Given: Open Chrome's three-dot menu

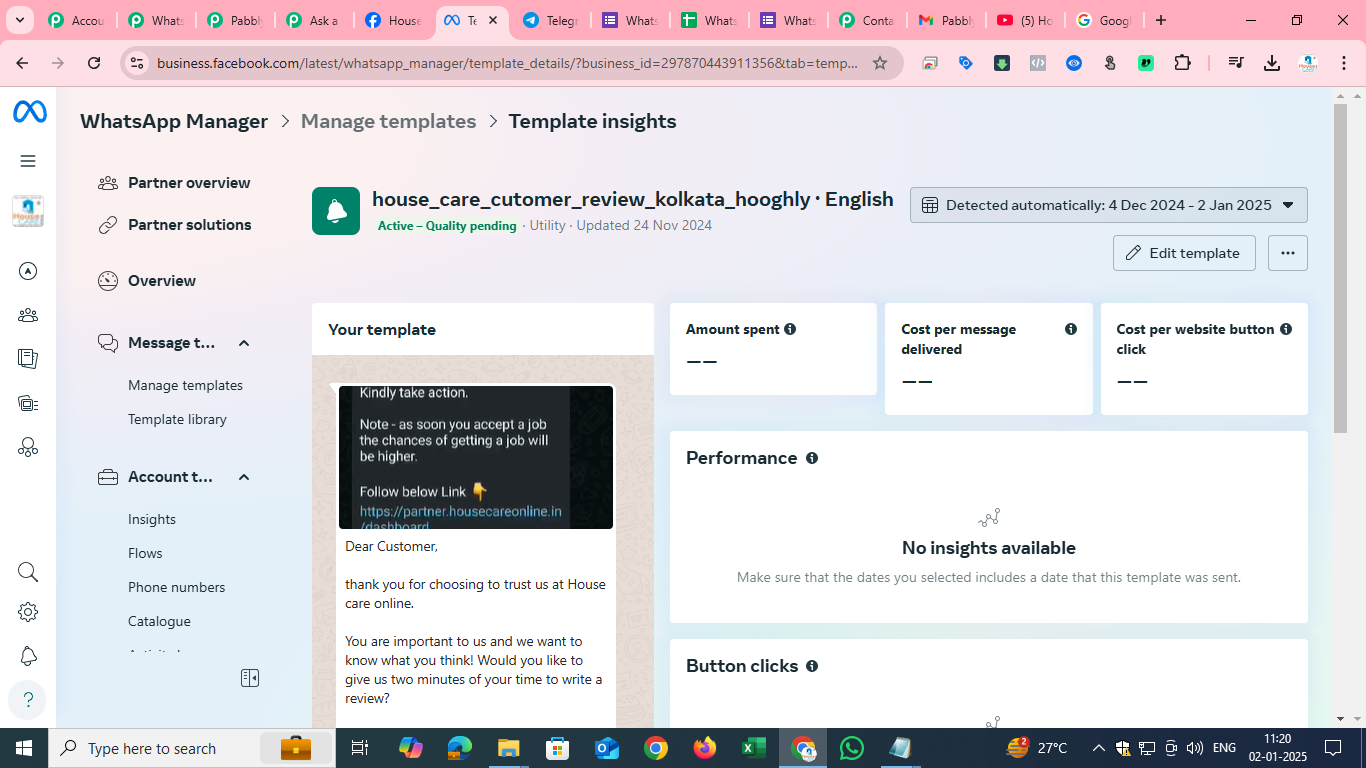Looking at the screenshot, I should [x=1343, y=63].
